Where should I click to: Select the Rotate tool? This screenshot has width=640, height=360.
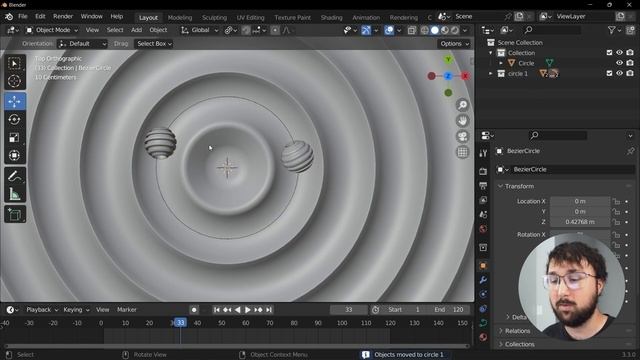15,119
